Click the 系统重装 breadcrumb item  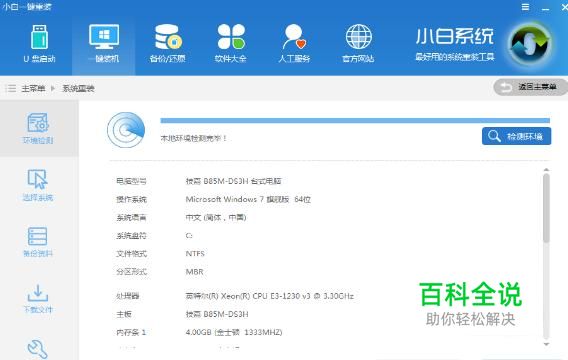pos(78,88)
